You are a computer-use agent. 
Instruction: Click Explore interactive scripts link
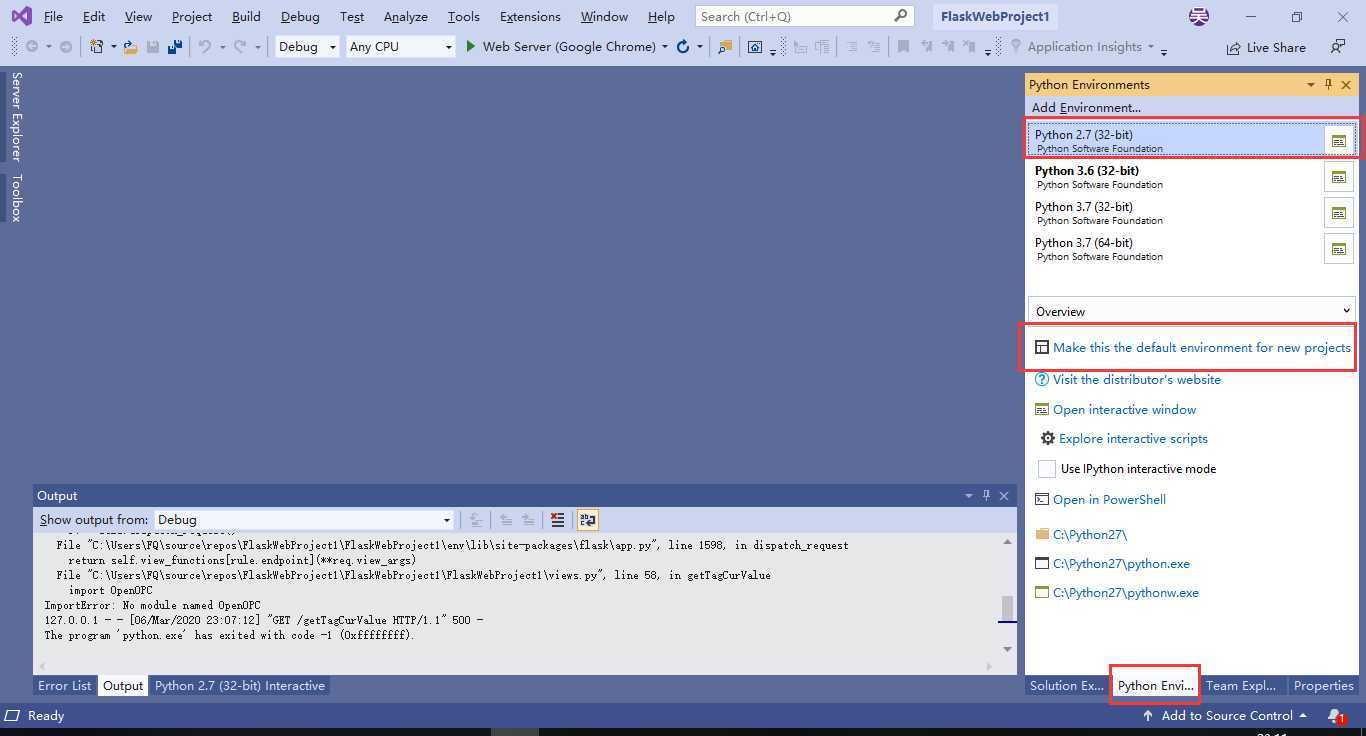(x=1133, y=438)
